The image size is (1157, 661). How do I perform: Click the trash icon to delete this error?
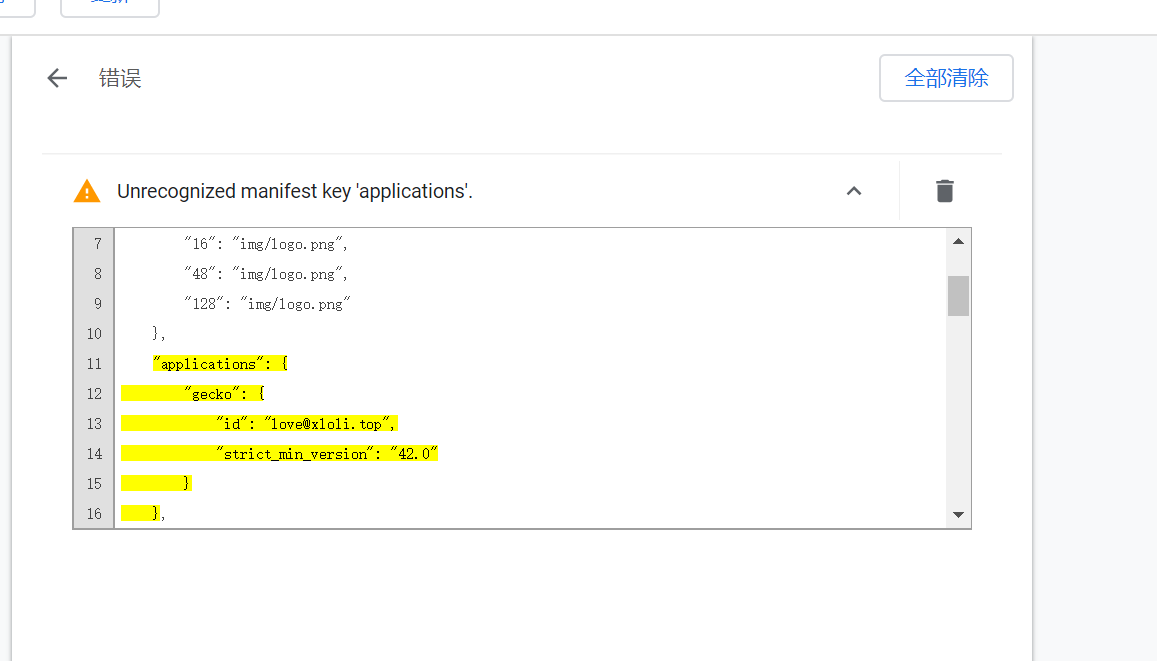click(944, 190)
